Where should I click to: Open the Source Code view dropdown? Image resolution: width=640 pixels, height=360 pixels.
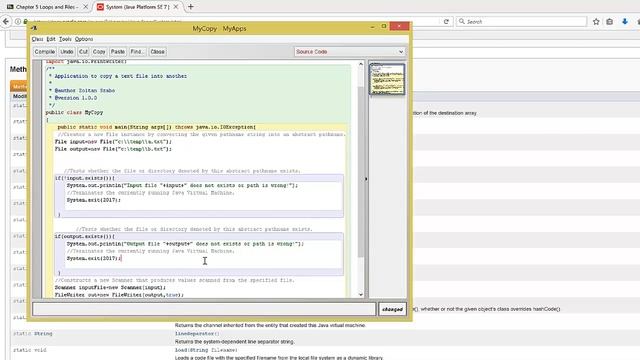click(x=350, y=52)
